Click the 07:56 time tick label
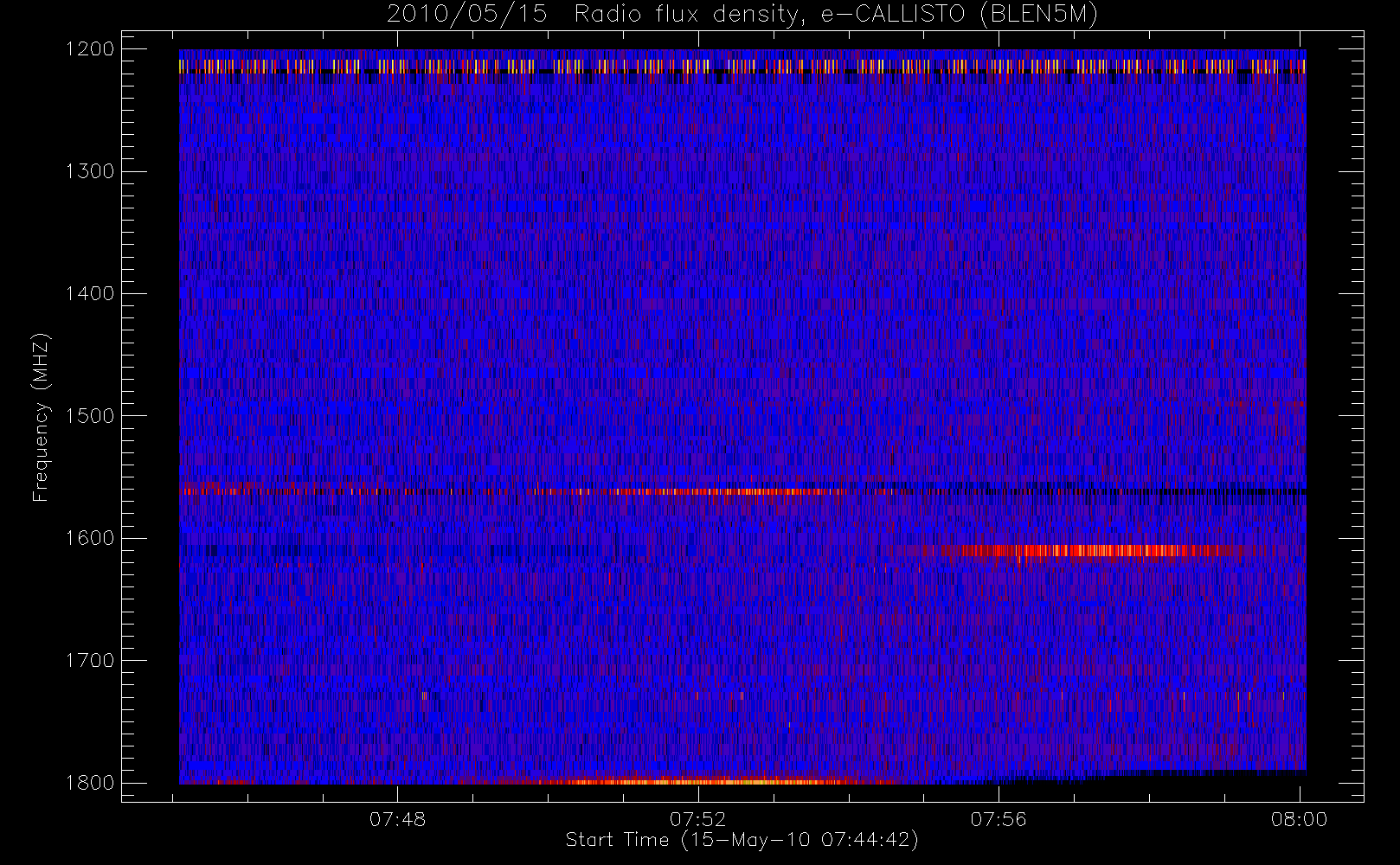The height and width of the screenshot is (865, 1400). click(x=999, y=819)
